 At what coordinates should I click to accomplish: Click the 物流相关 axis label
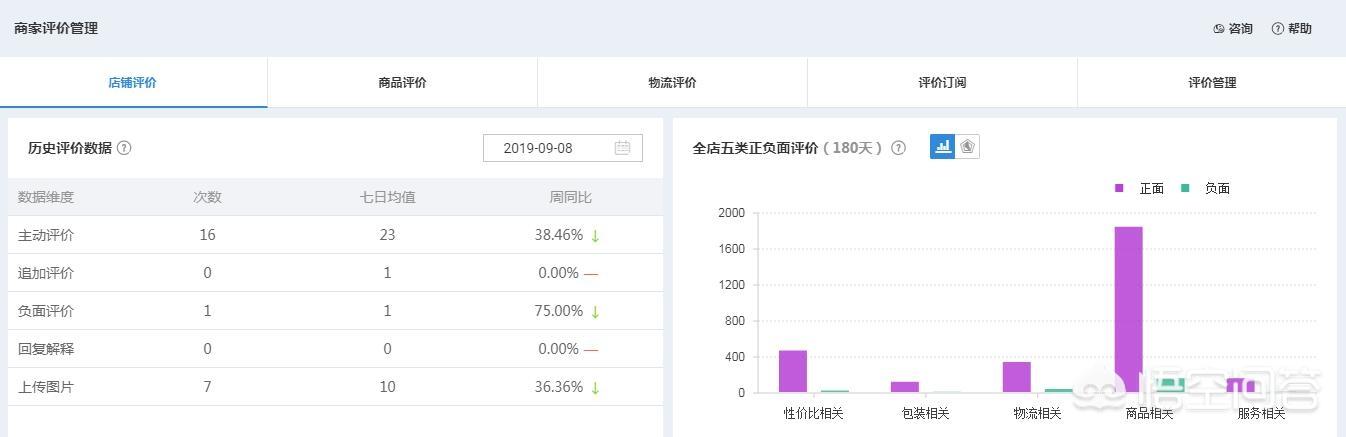1037,413
